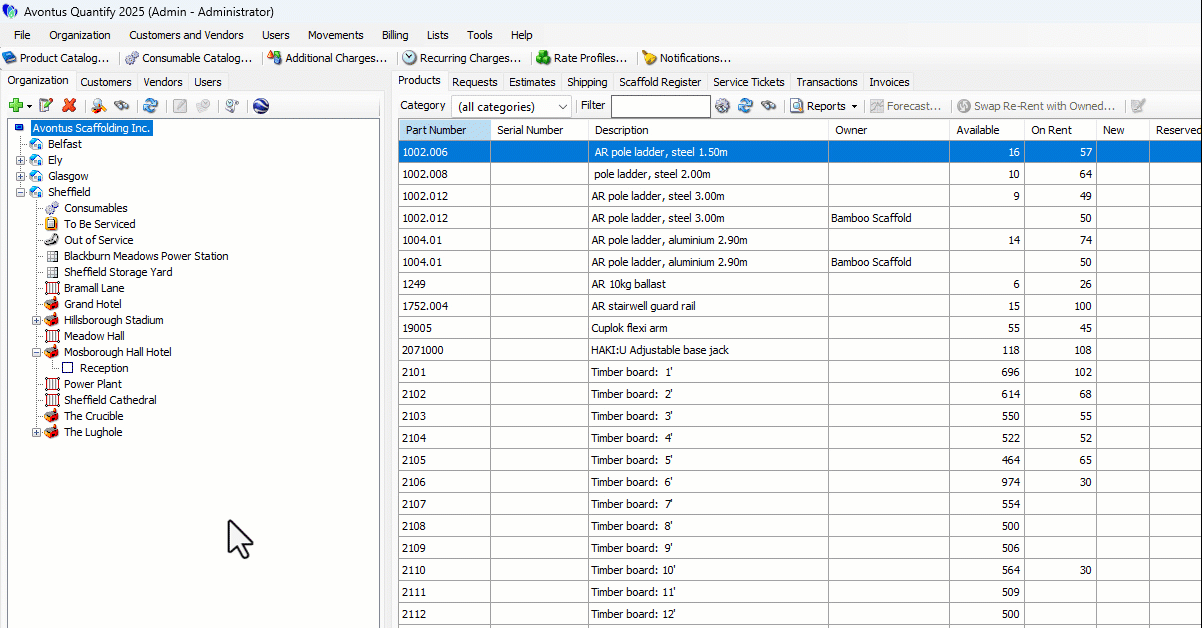Screen dimensions: 1202x628
Task: Click the Recurring Charges toolbar item
Action: pos(462,58)
